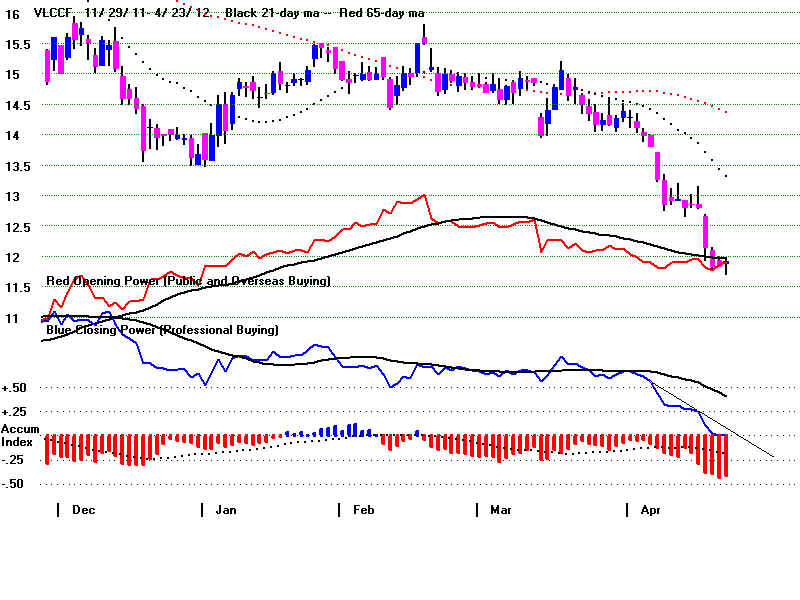Click the +.25 accumulation scale label
The height and width of the screenshot is (600, 800).
pos(14,411)
